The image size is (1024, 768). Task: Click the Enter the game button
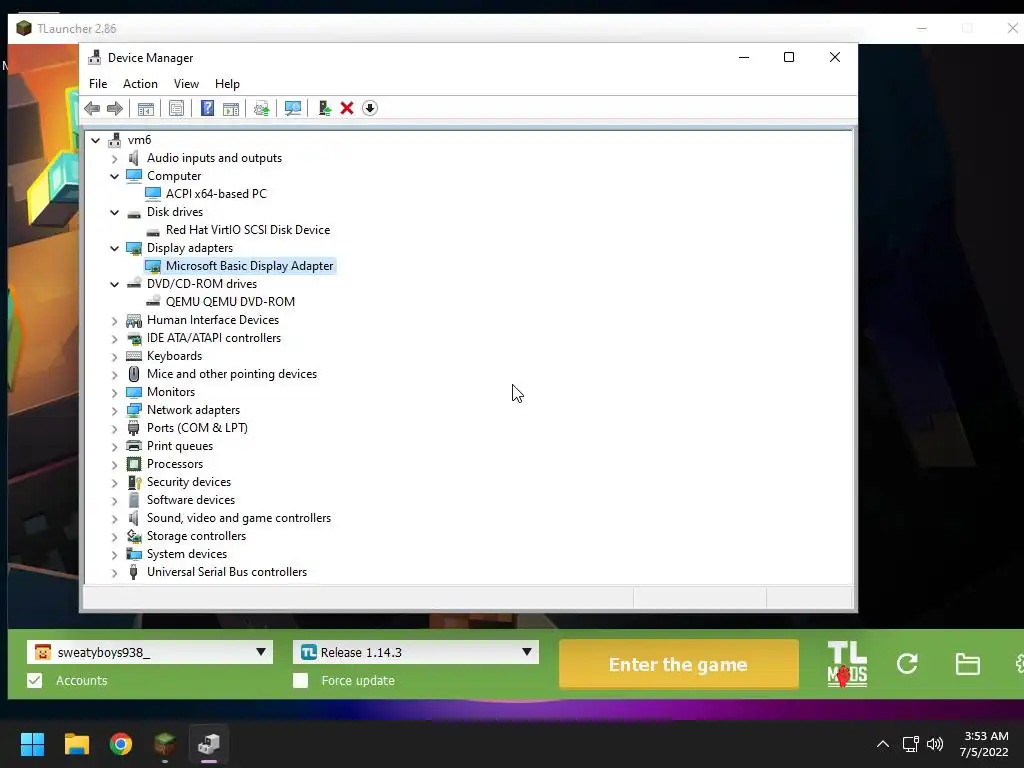[x=679, y=664]
